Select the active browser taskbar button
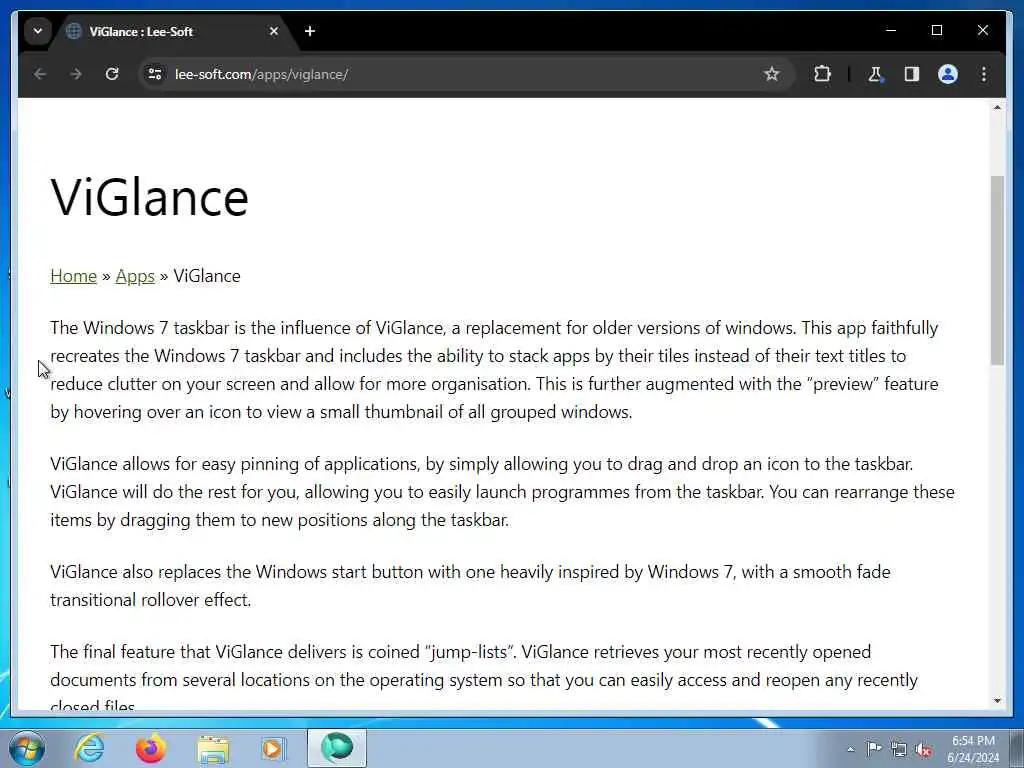This screenshot has width=1024, height=768. click(x=336, y=748)
